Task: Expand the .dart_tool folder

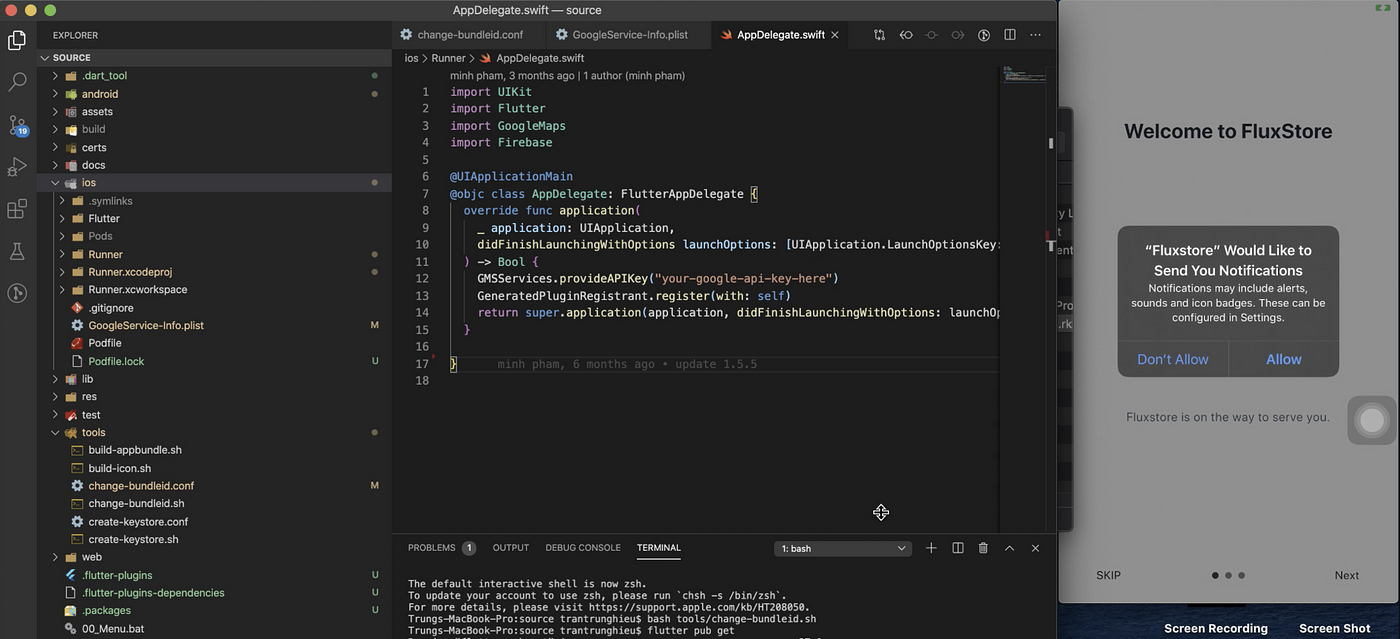Action: click(56, 76)
